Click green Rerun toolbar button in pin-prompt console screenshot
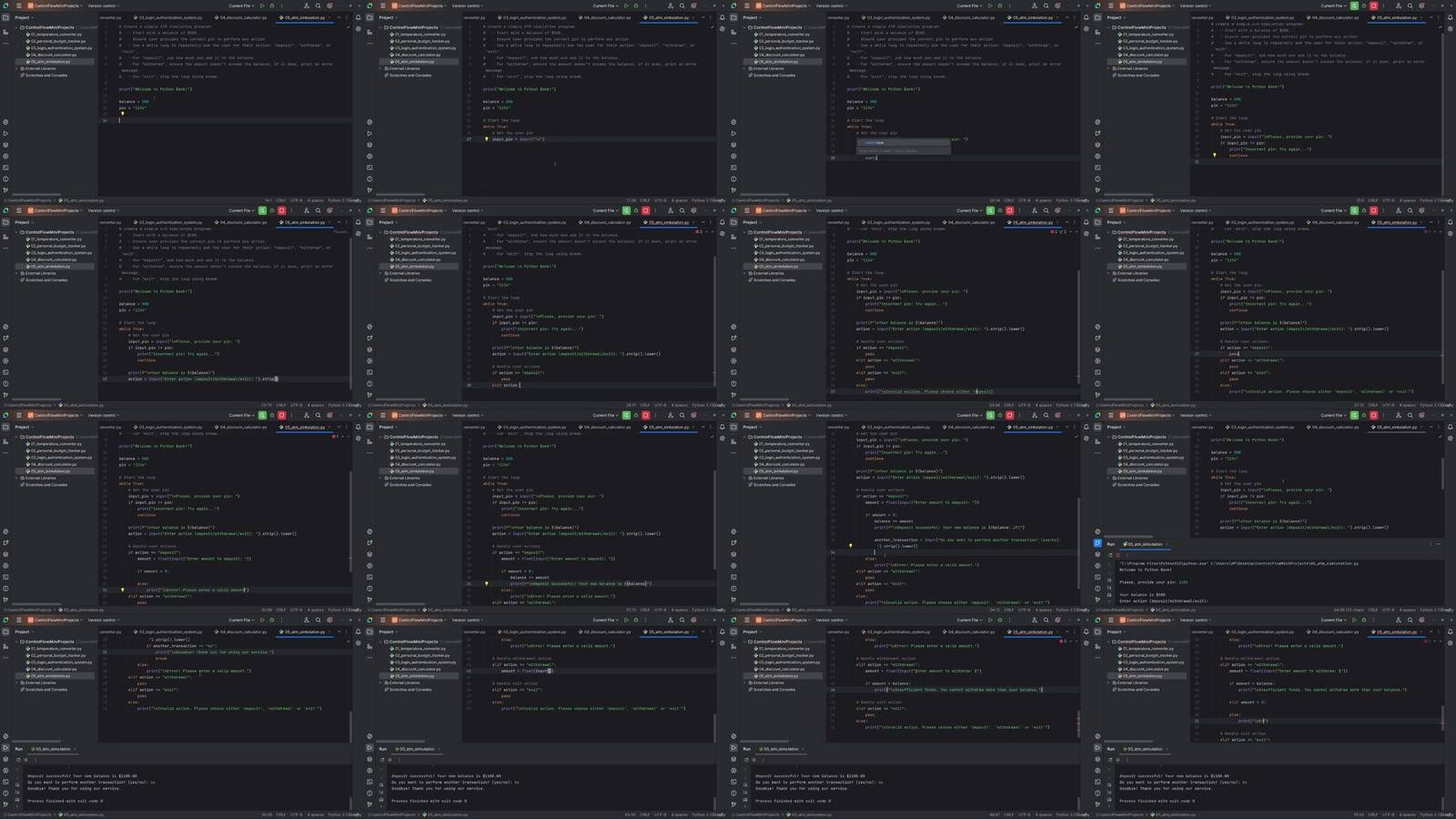The width and height of the screenshot is (1456, 819). click(x=1354, y=415)
